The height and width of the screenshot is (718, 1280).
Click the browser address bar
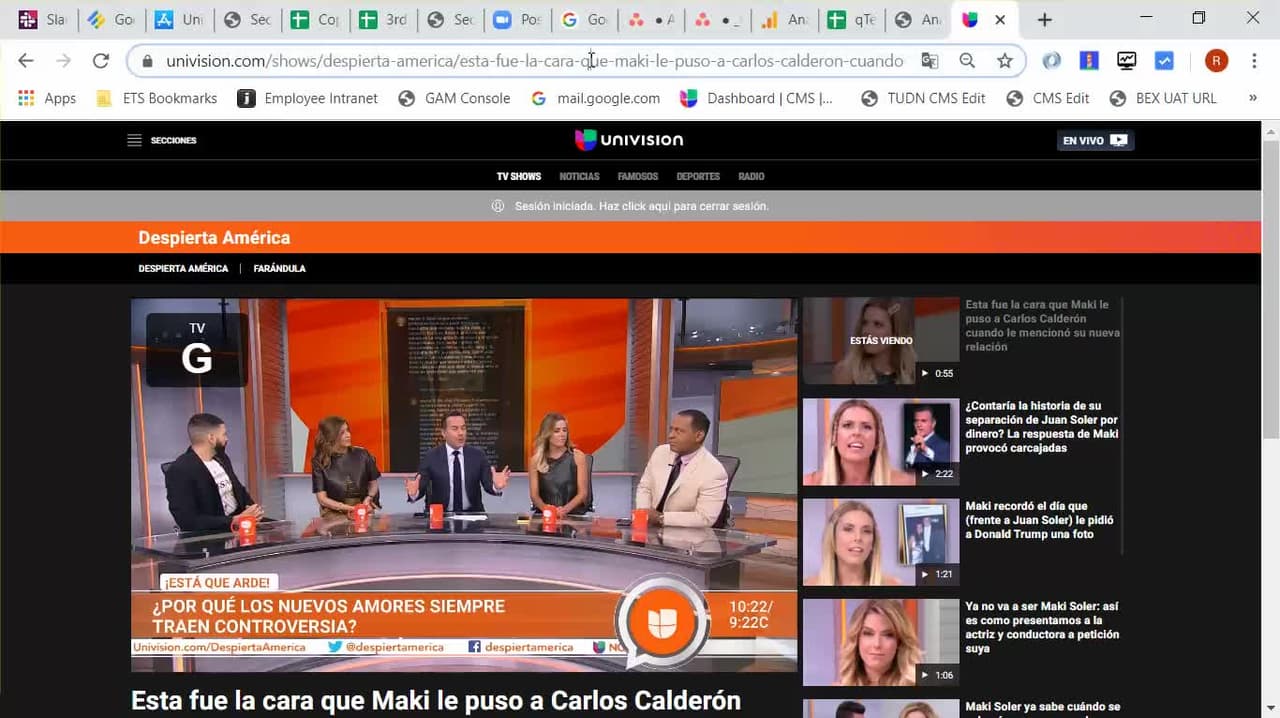534,61
